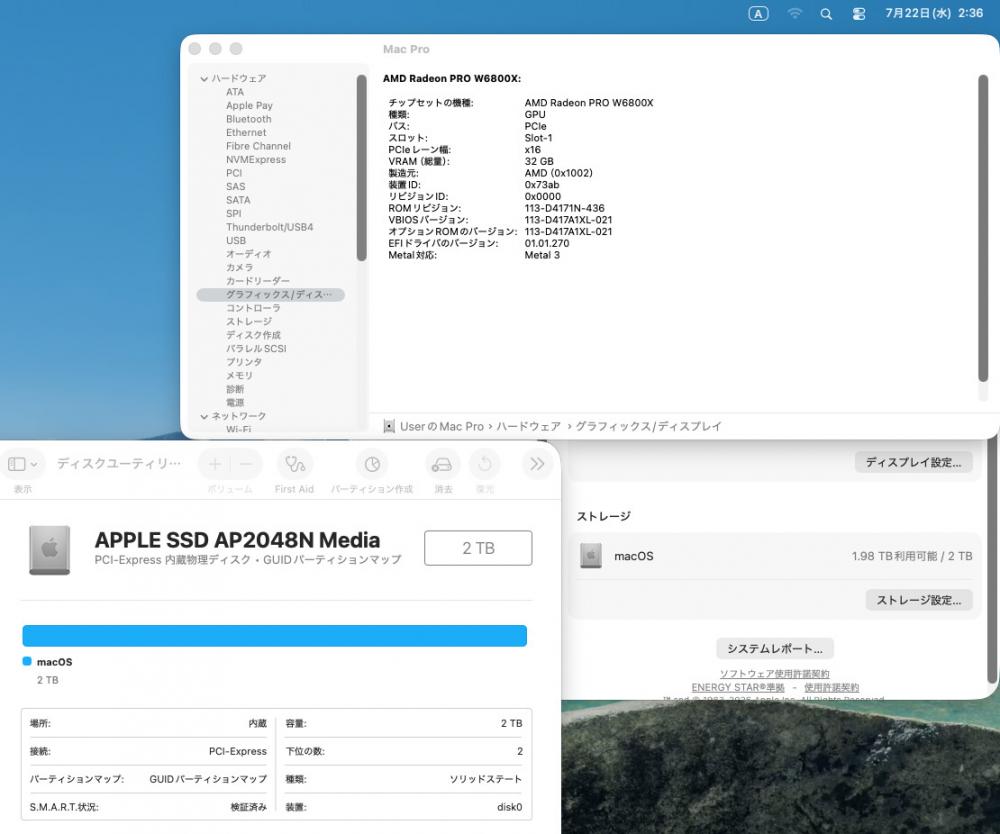
Task: Select 電源 in the sidebar
Action: [x=235, y=402]
